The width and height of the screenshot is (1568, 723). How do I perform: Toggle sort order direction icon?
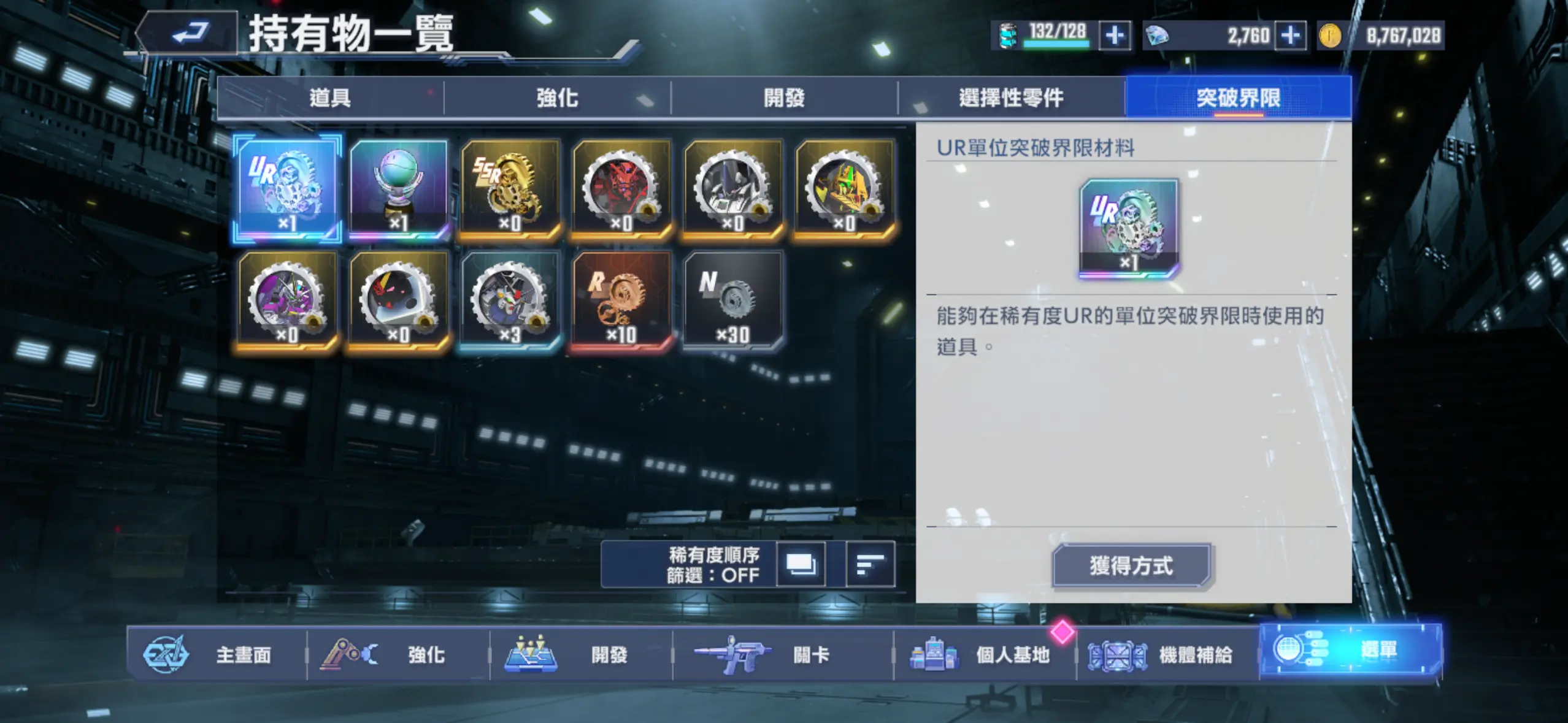(870, 564)
